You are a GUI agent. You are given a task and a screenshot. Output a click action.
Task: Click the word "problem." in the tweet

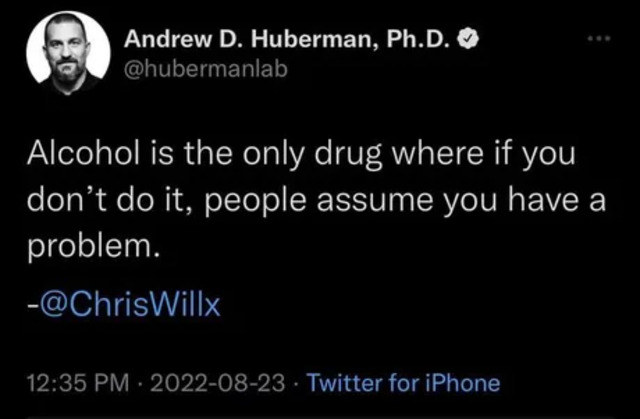click(93, 248)
